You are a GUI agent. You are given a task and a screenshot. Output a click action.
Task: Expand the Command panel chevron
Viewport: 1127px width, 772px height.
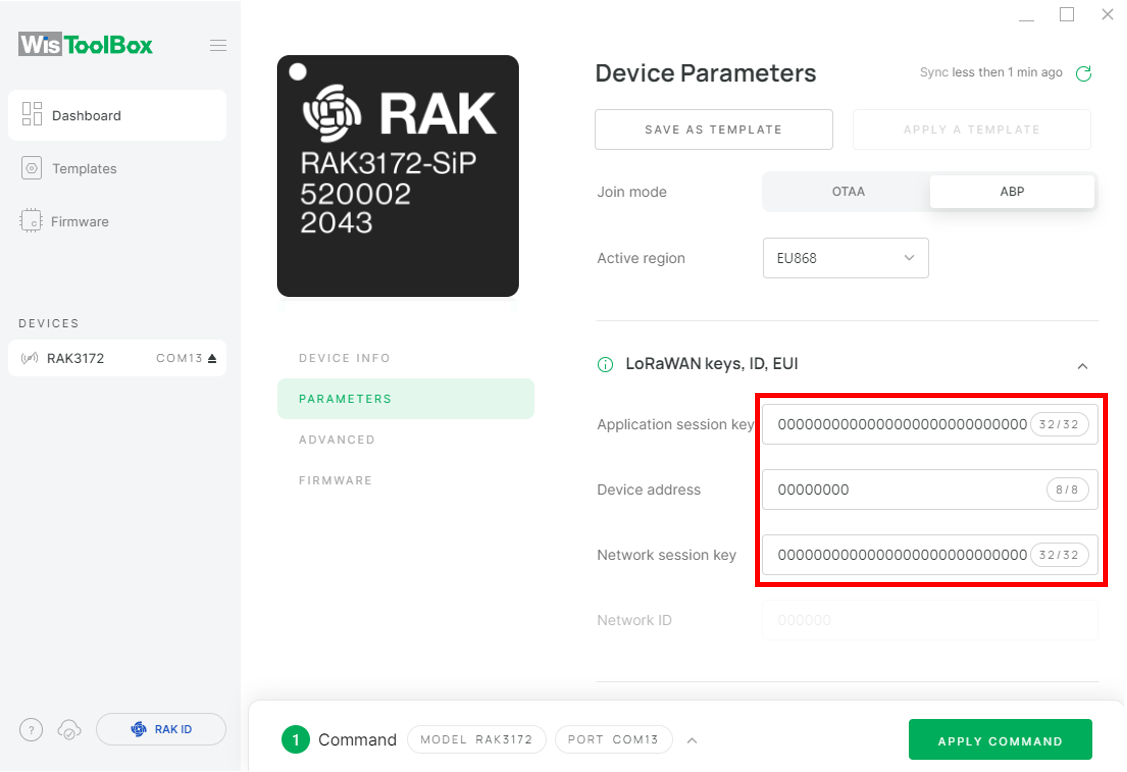(692, 740)
